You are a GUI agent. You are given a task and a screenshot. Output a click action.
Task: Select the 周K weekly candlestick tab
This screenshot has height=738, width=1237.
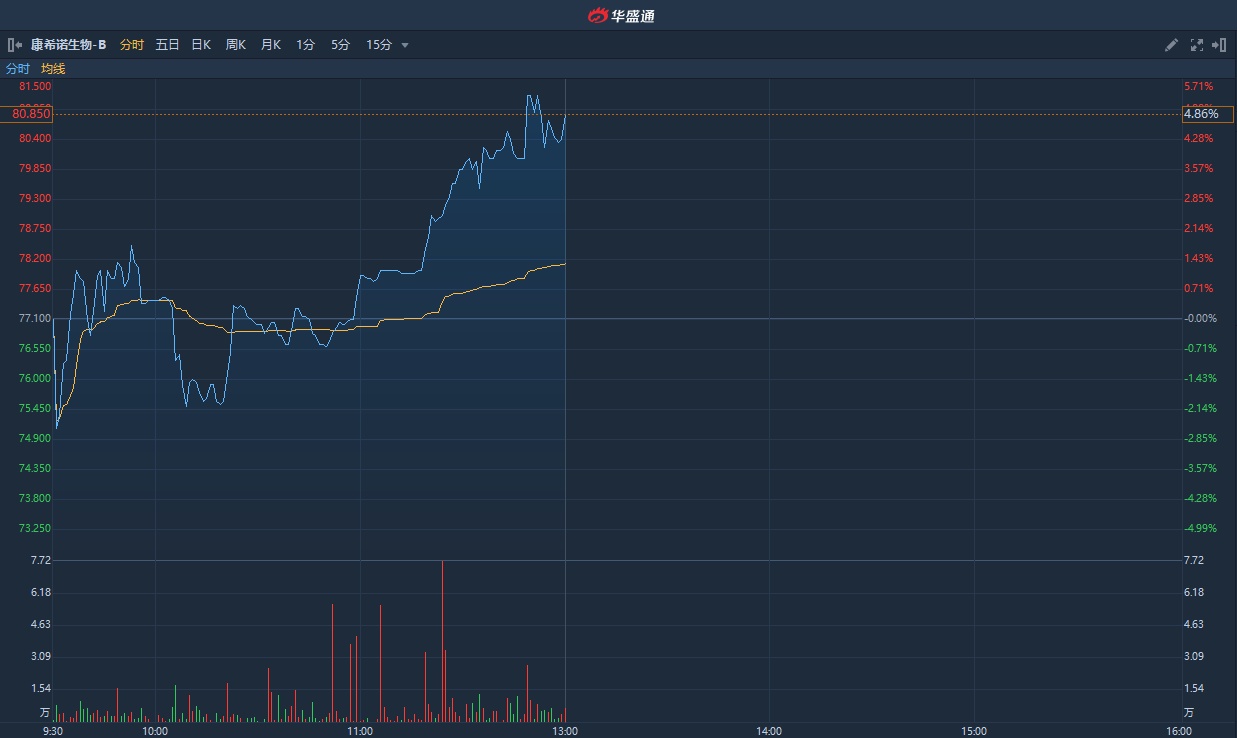236,45
